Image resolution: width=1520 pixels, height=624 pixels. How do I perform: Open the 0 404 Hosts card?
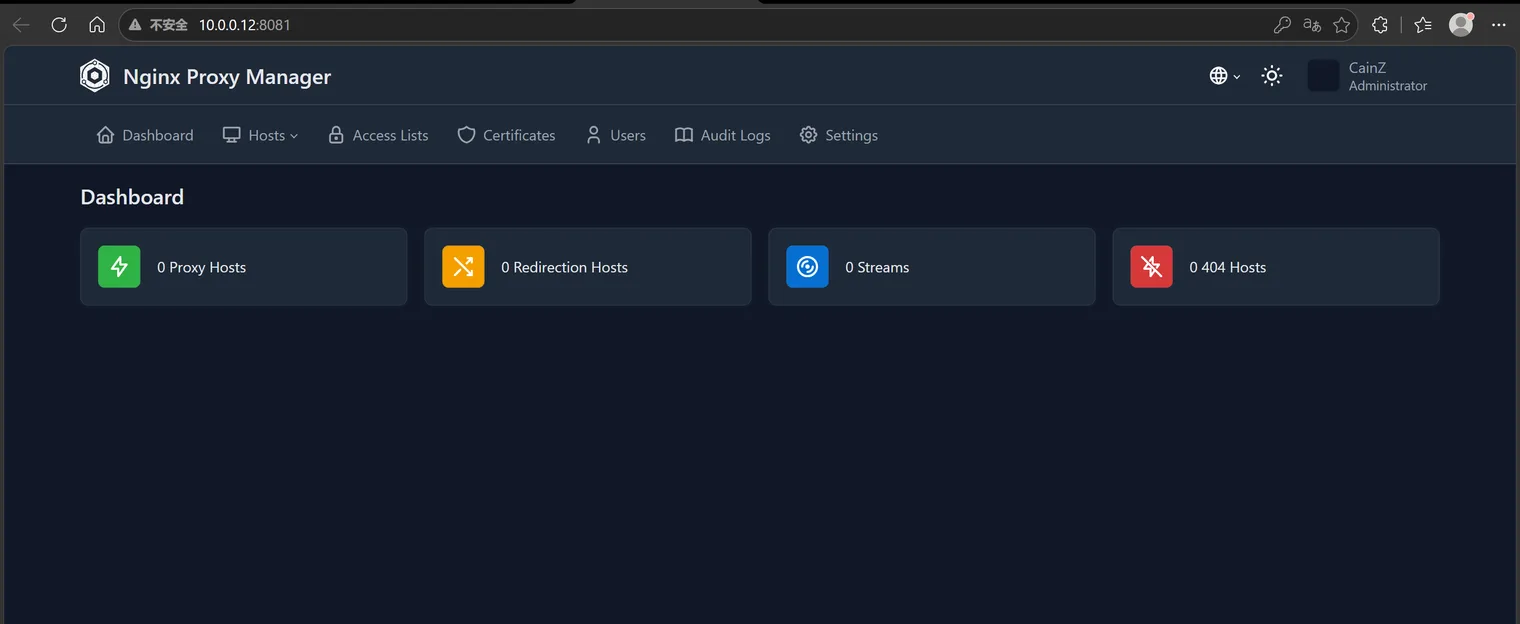click(x=1276, y=267)
